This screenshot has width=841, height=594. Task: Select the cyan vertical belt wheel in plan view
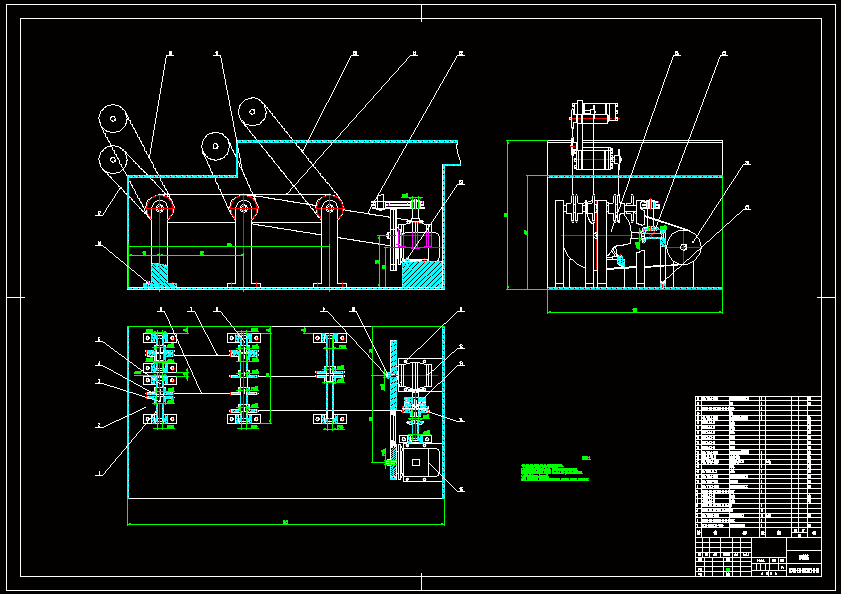click(x=394, y=410)
